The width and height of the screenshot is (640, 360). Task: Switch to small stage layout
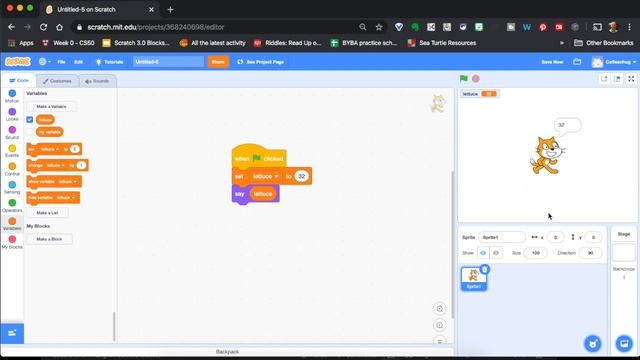pos(604,79)
